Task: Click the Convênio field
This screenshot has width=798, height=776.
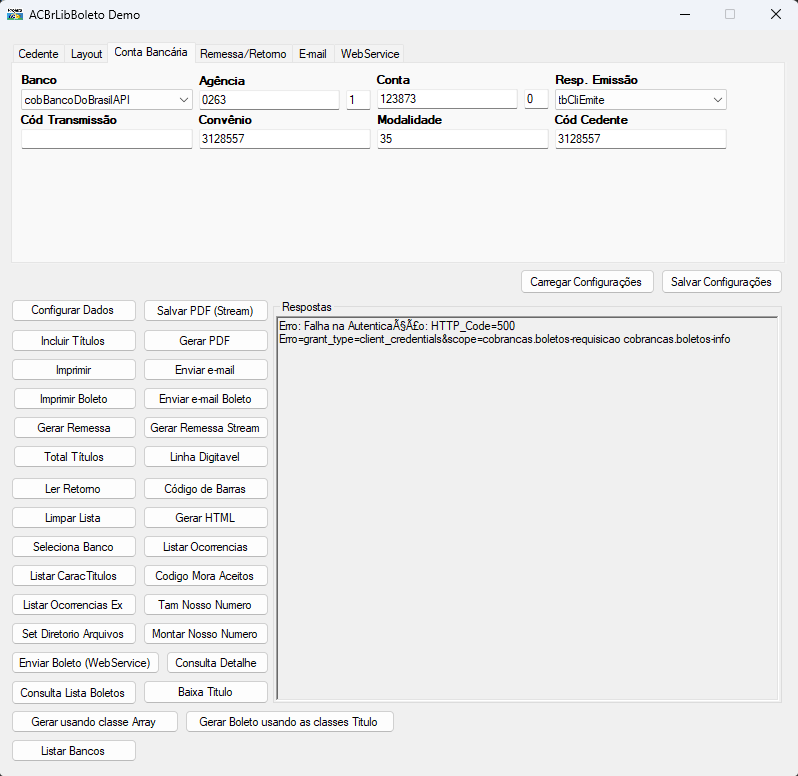Action: pyautogui.click(x=284, y=139)
